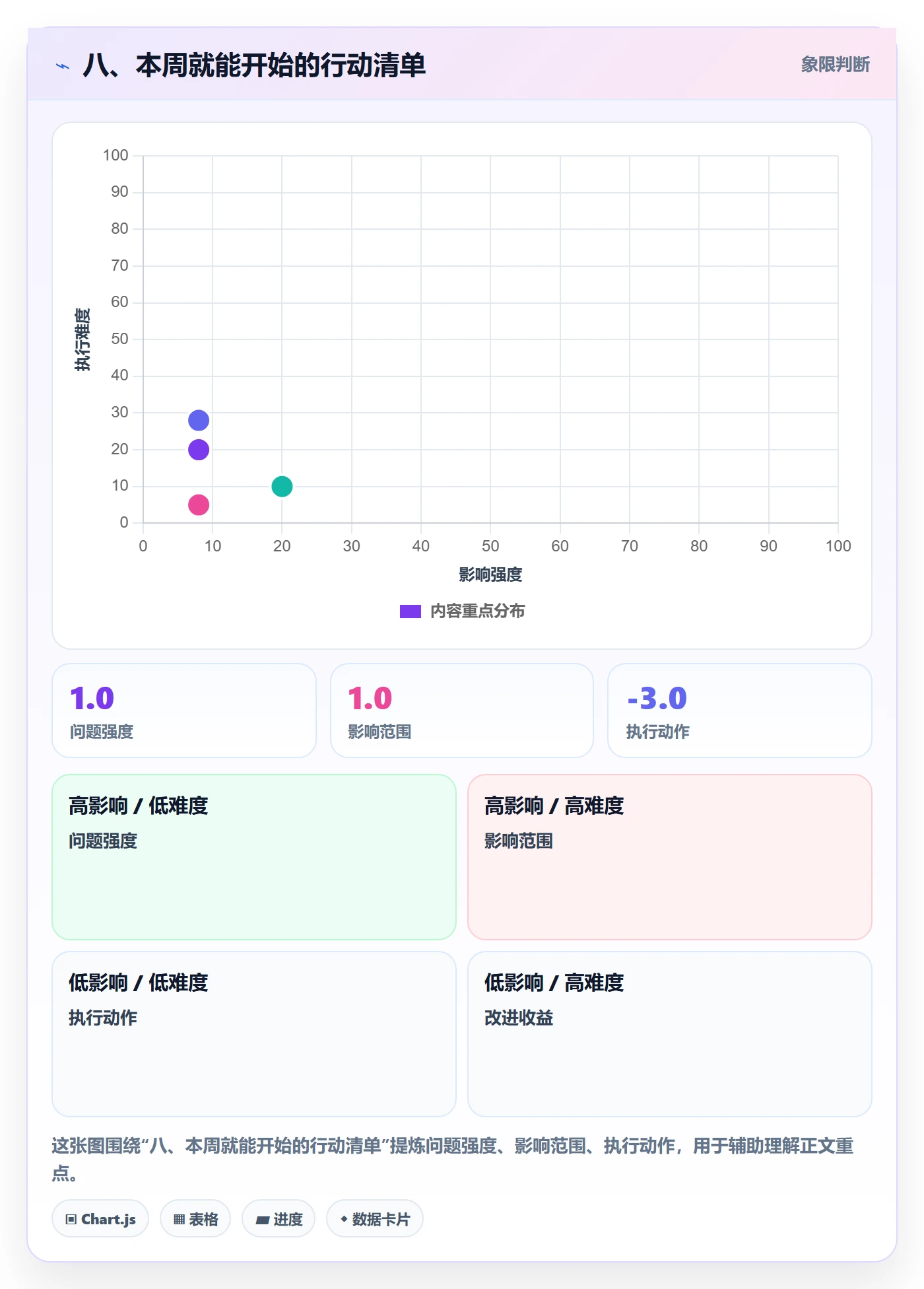Click the 影响范围 label under the pink 1.0
The width and height of the screenshot is (924, 1289).
(x=379, y=732)
